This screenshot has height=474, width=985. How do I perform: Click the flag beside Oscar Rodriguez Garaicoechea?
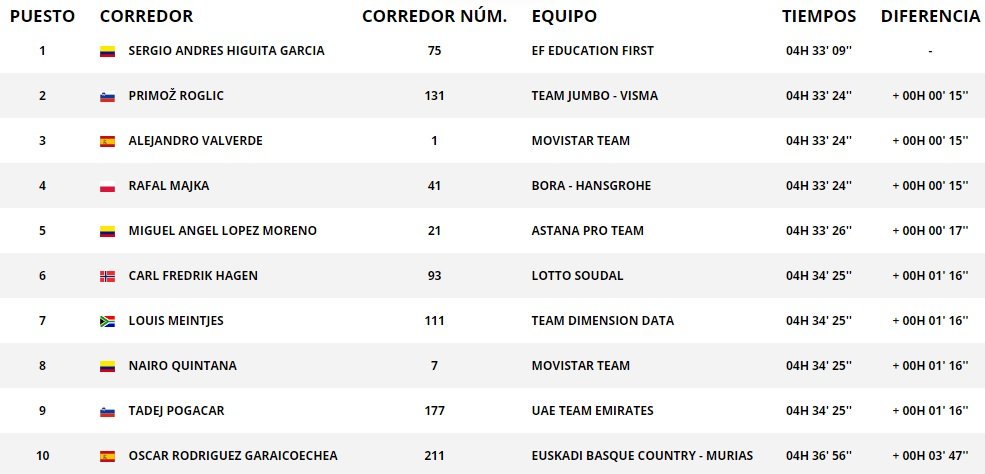click(107, 456)
